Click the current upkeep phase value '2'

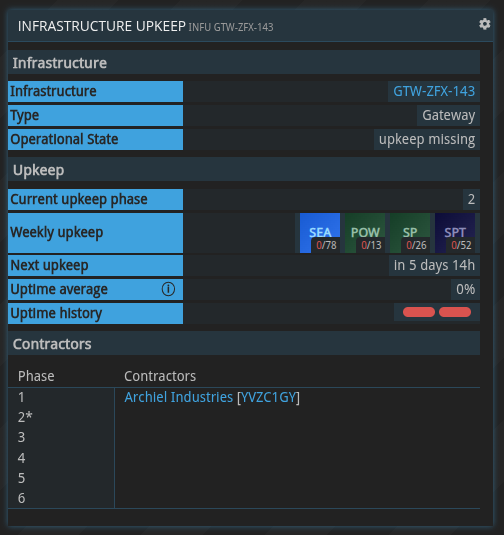coord(471,199)
